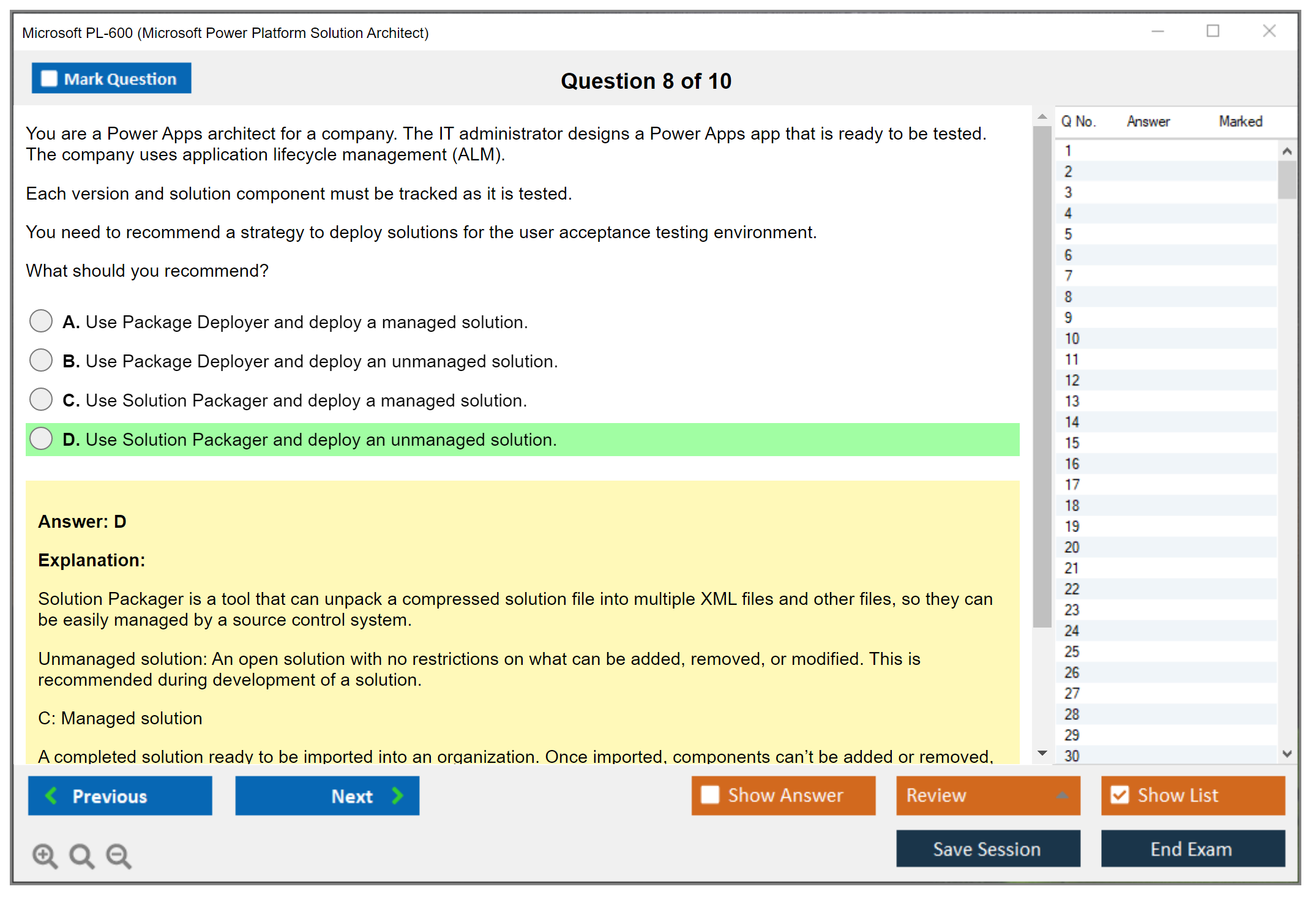Click the green arrow on Next button
Image resolution: width=1316 pixels, height=900 pixels.
[x=397, y=795]
